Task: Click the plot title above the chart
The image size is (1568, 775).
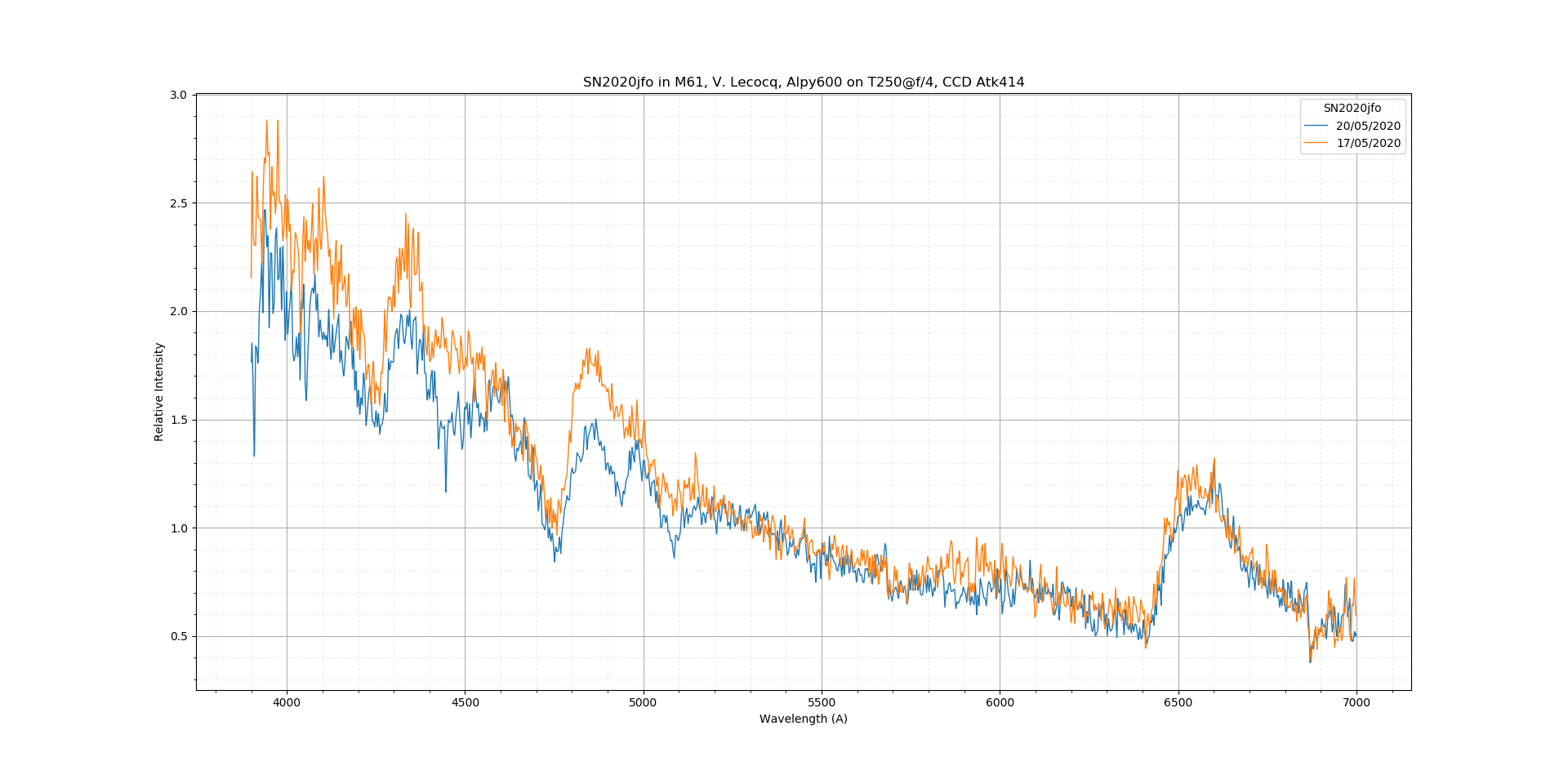Action: [803, 82]
